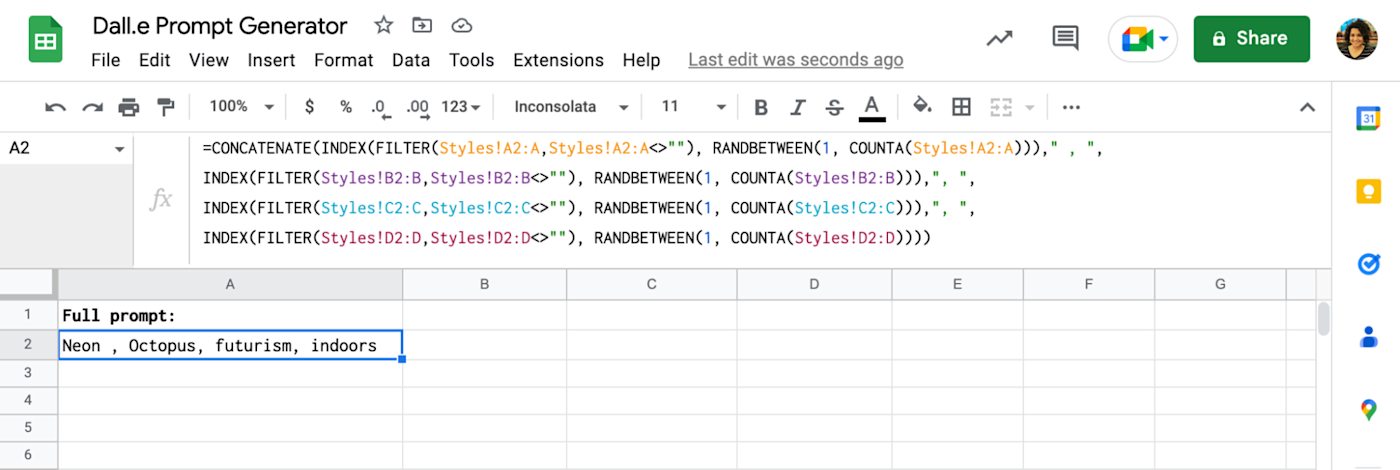Open the borders tool
Image resolution: width=1400 pixels, height=470 pixels.
point(961,107)
